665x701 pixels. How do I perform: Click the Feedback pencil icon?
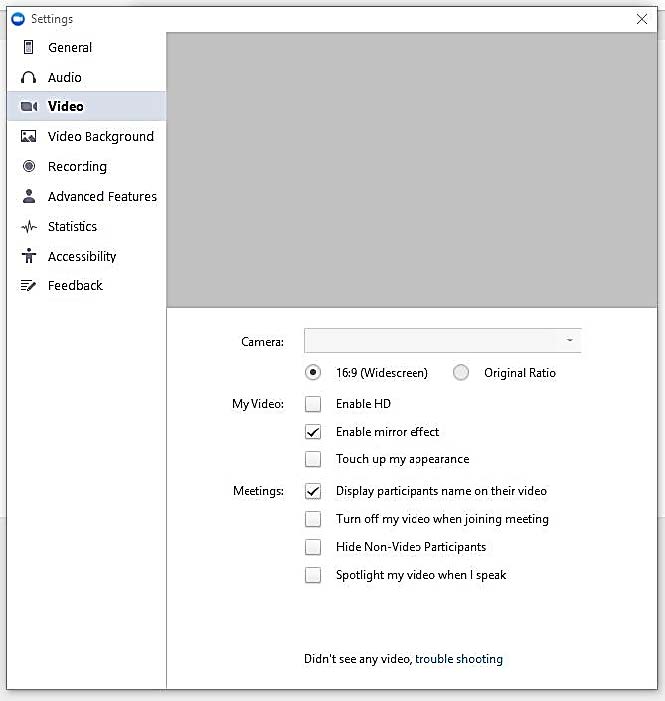click(28, 286)
